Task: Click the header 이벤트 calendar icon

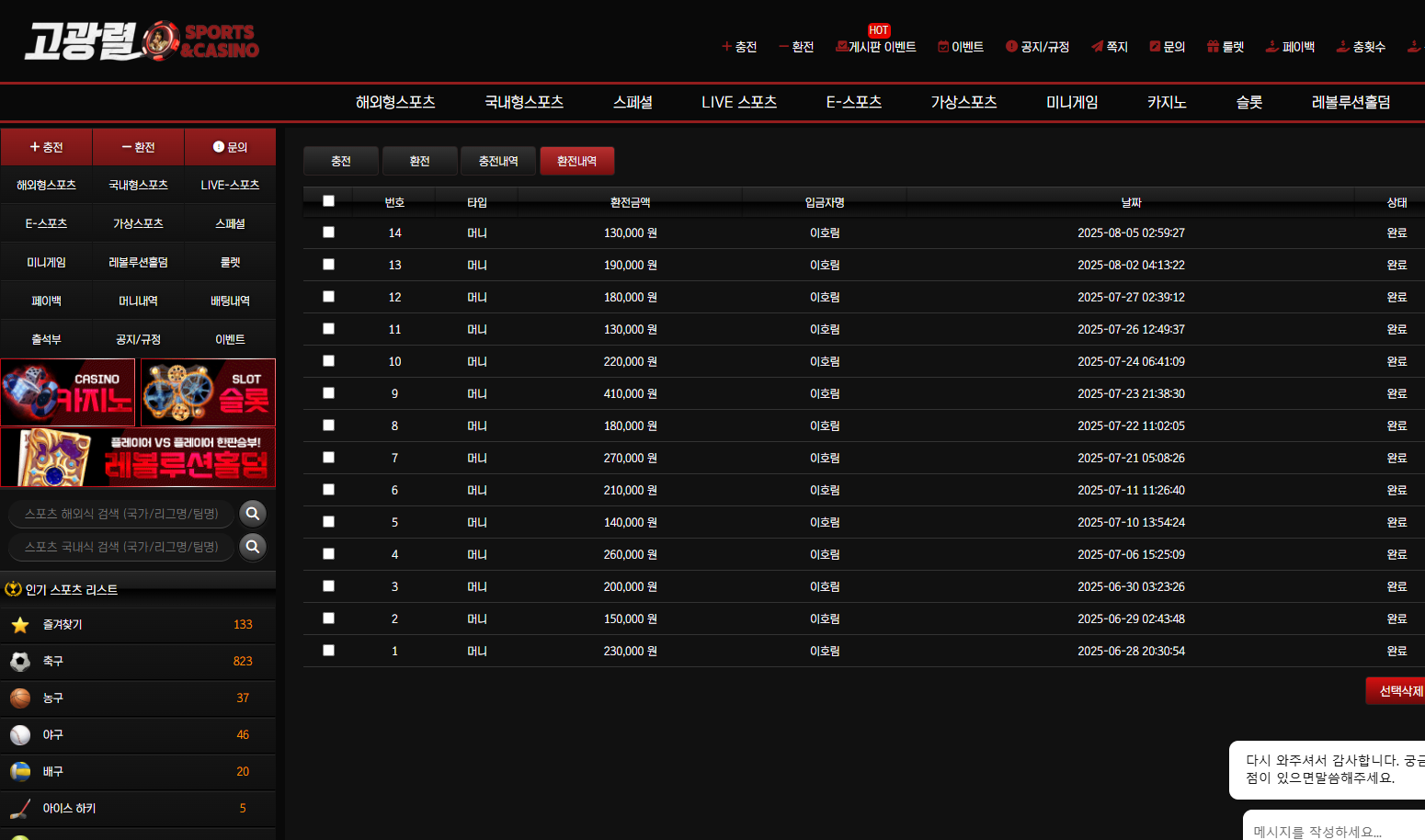Action: 943,47
